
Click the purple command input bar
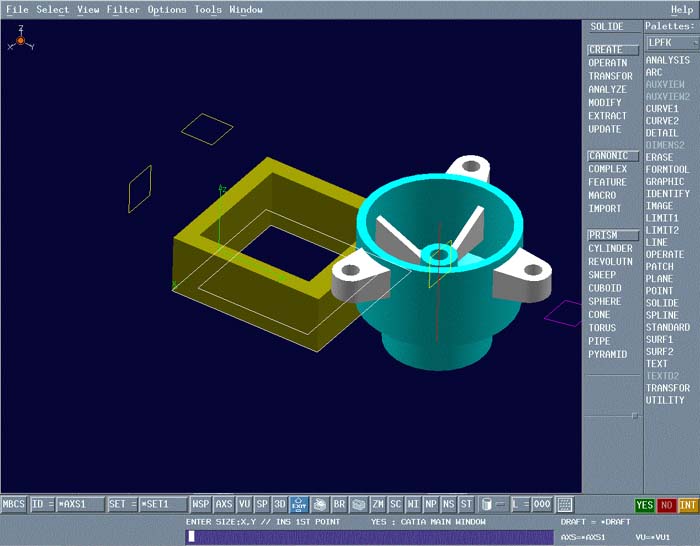pos(369,537)
